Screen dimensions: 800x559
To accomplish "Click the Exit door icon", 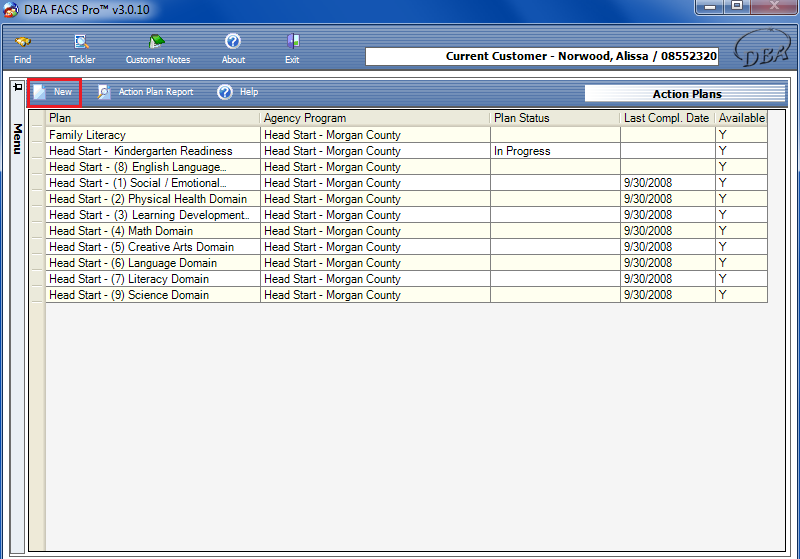I will pos(292,43).
